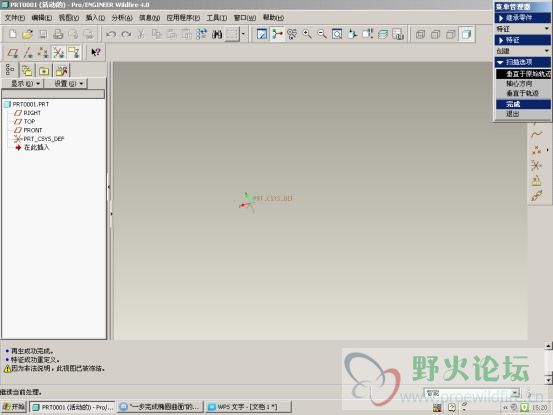Click the context help cursor icon
The height and width of the screenshot is (415, 553).
click(x=96, y=53)
